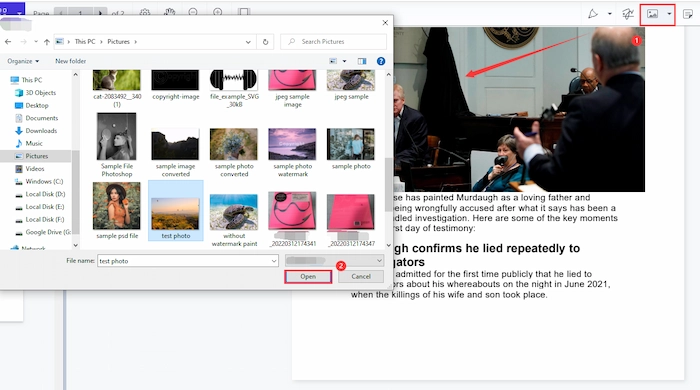Expand the chevron after Pictures in address bar
This screenshot has width=700, height=390.
[136, 42]
